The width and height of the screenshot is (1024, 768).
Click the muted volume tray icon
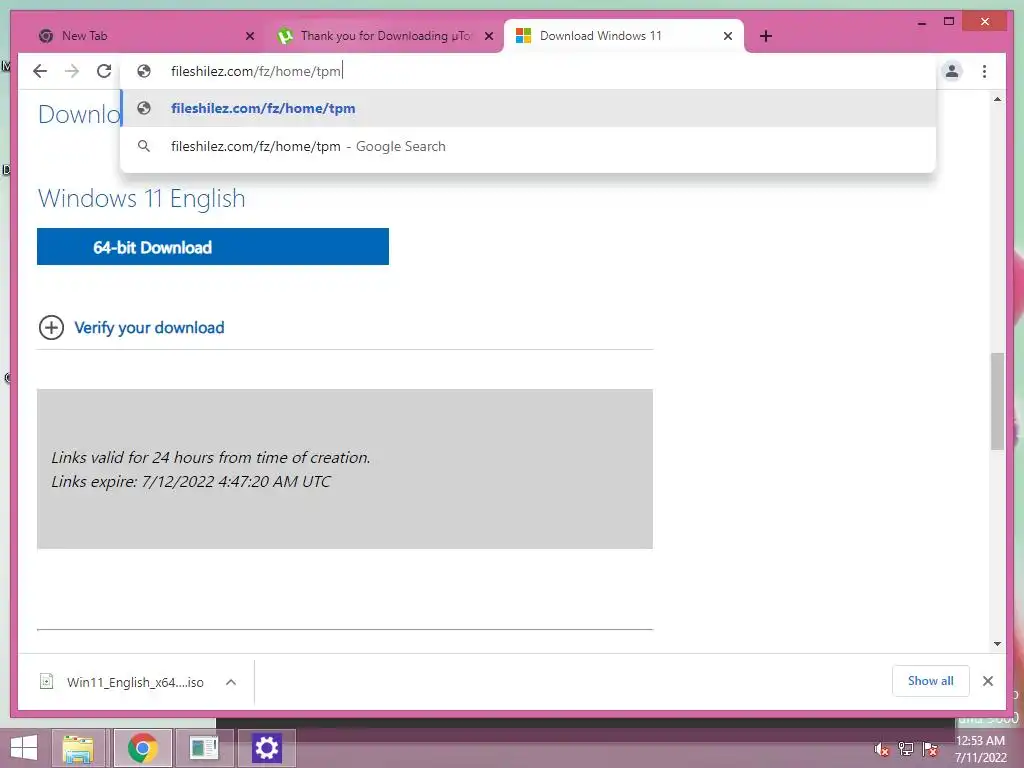(882, 750)
